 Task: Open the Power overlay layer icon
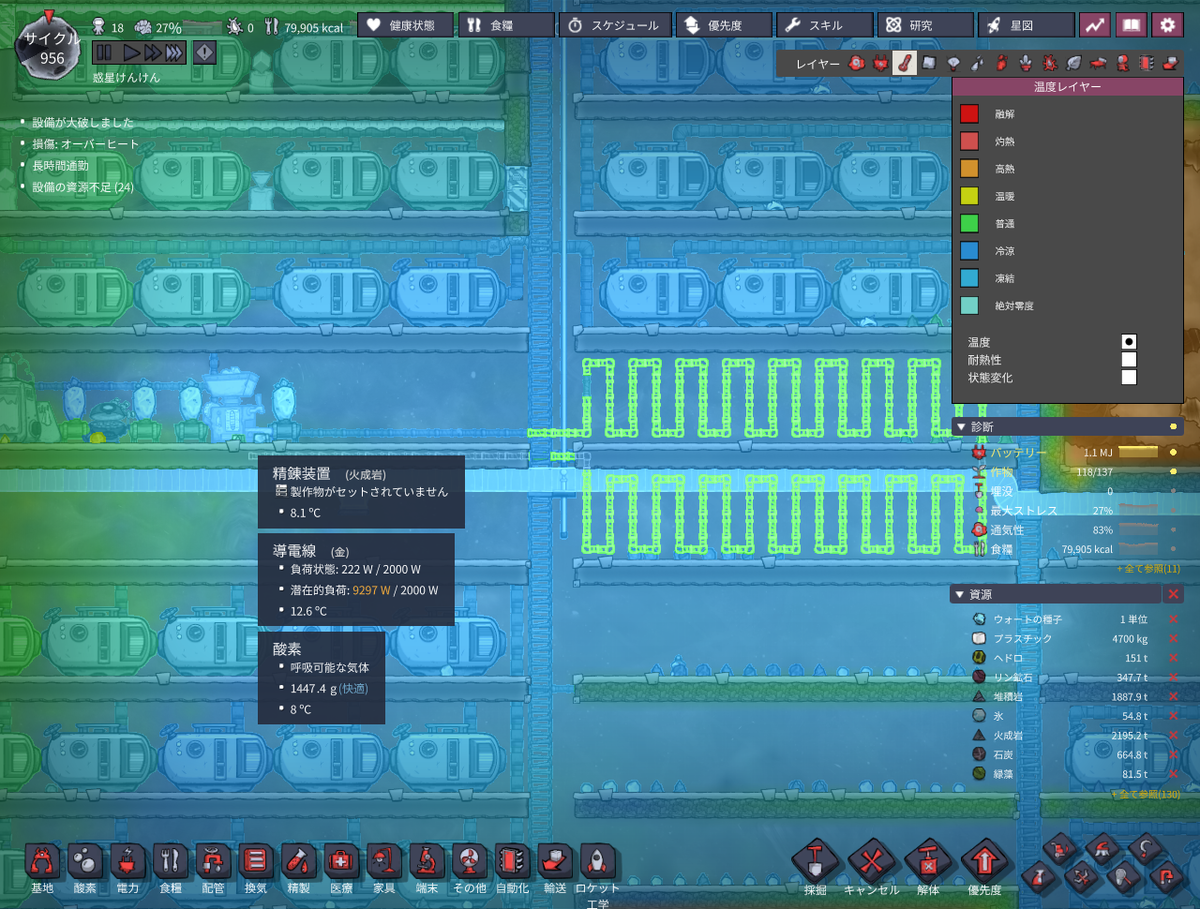pos(880,64)
